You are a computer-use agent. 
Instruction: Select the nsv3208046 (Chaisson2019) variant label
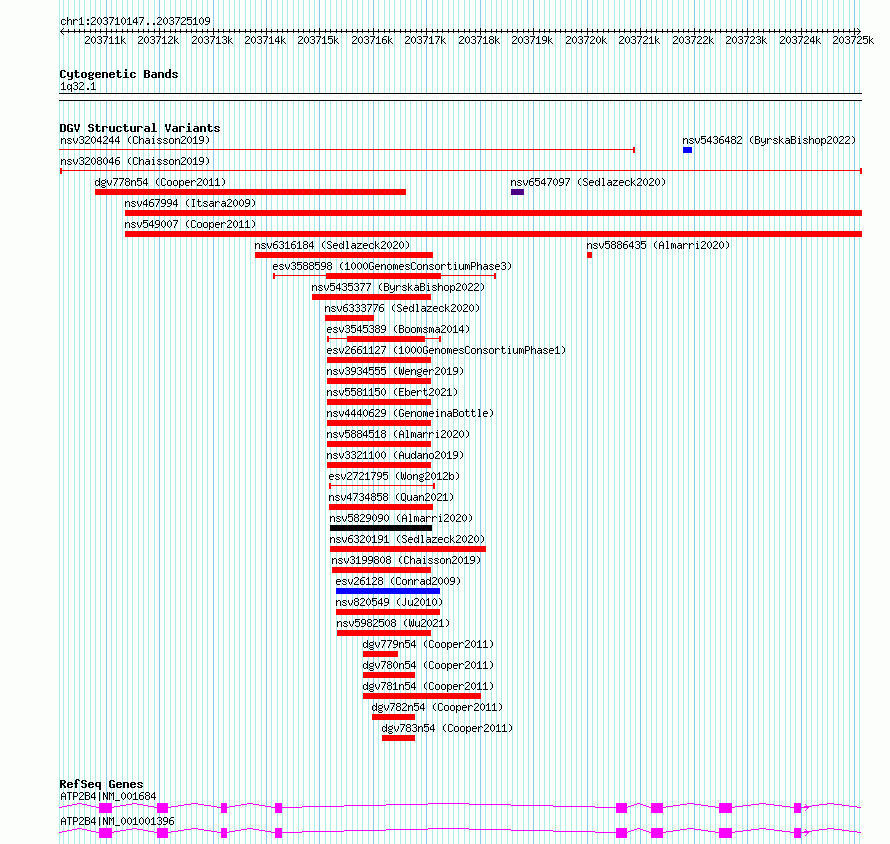(135, 161)
